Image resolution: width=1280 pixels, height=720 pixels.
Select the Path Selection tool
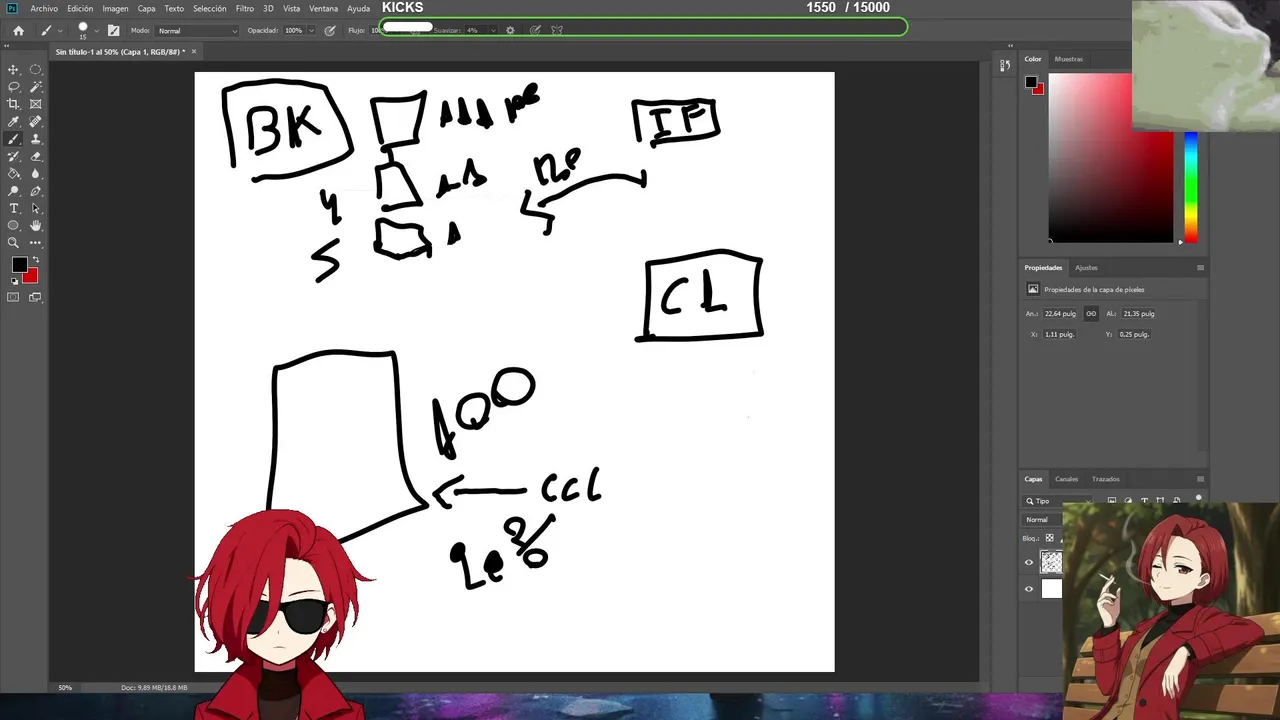tap(36, 208)
